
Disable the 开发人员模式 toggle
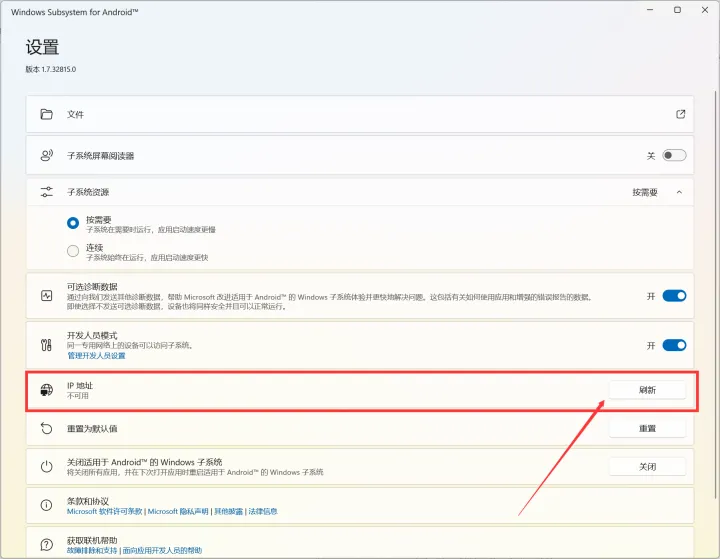point(674,345)
